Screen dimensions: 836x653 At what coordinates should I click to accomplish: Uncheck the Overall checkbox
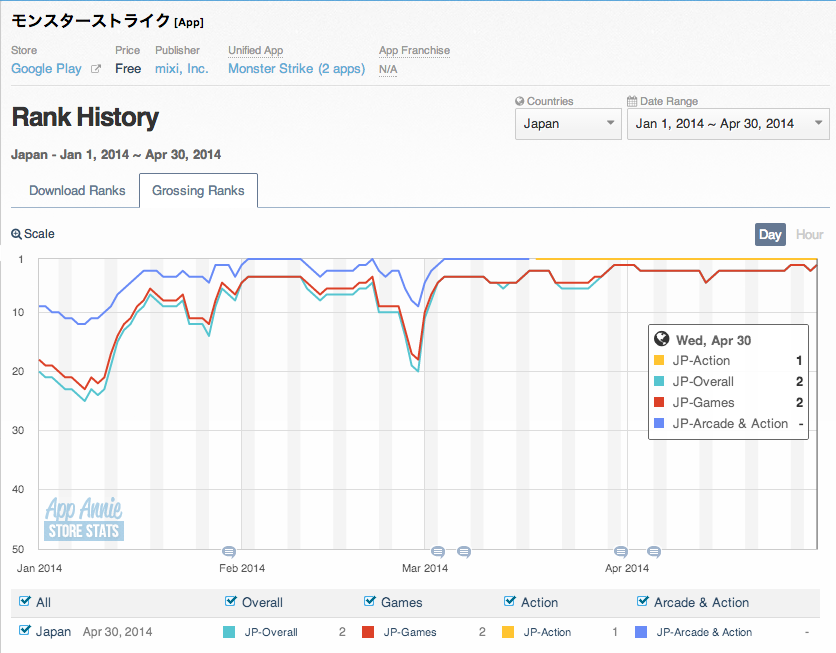pyautogui.click(x=230, y=601)
